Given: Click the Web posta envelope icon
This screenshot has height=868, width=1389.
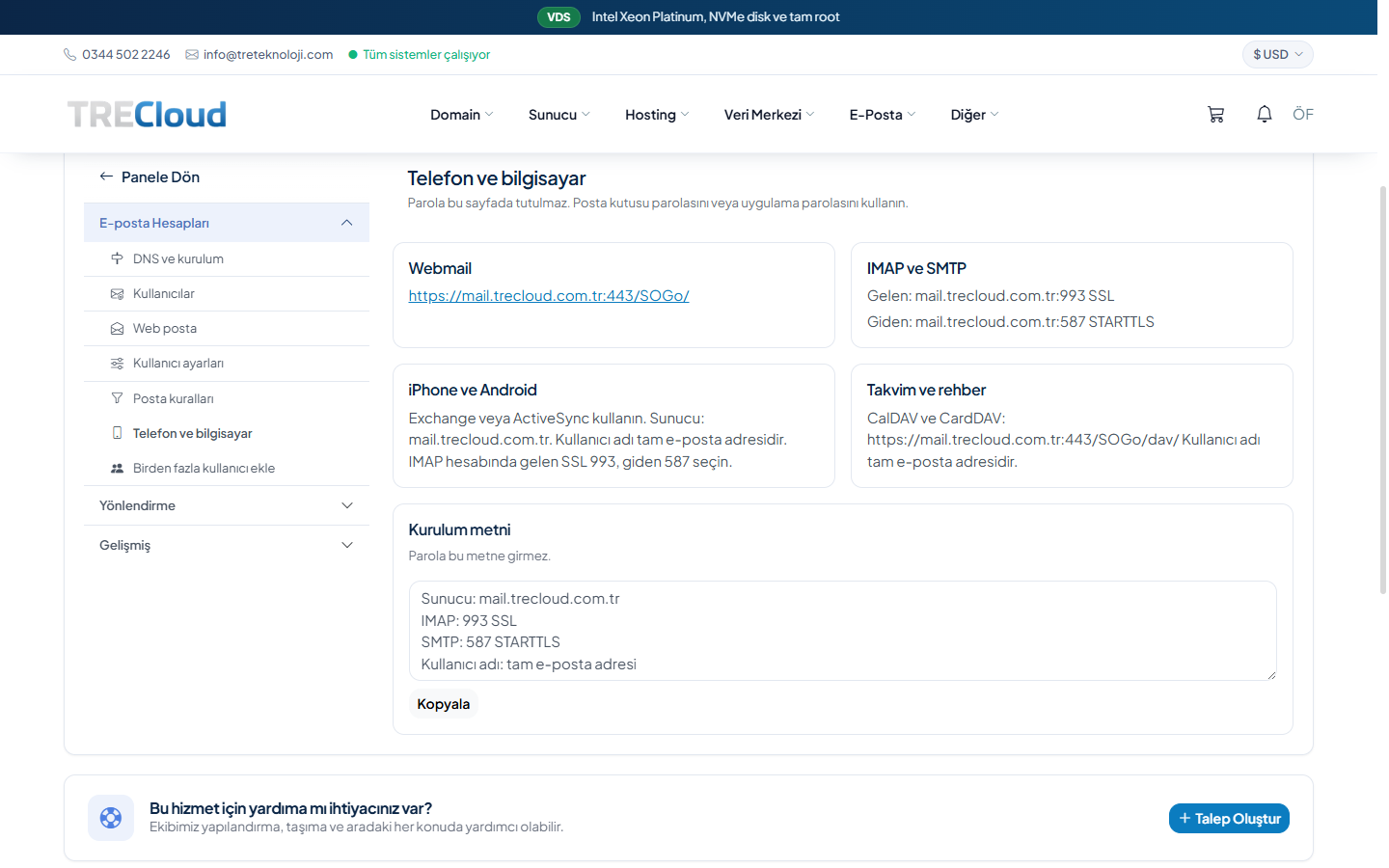Looking at the screenshot, I should click(x=117, y=328).
